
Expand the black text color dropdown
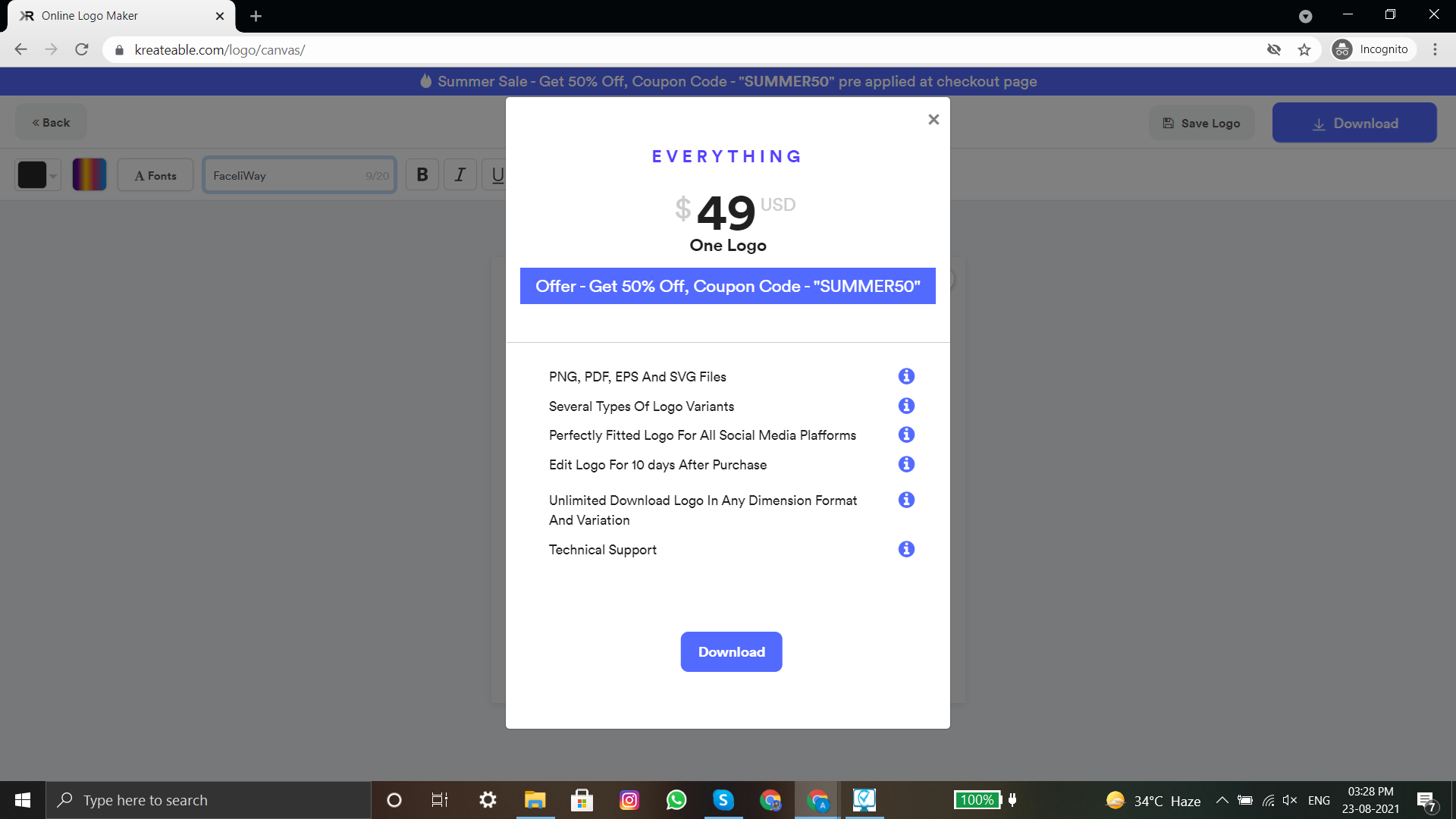[52, 176]
